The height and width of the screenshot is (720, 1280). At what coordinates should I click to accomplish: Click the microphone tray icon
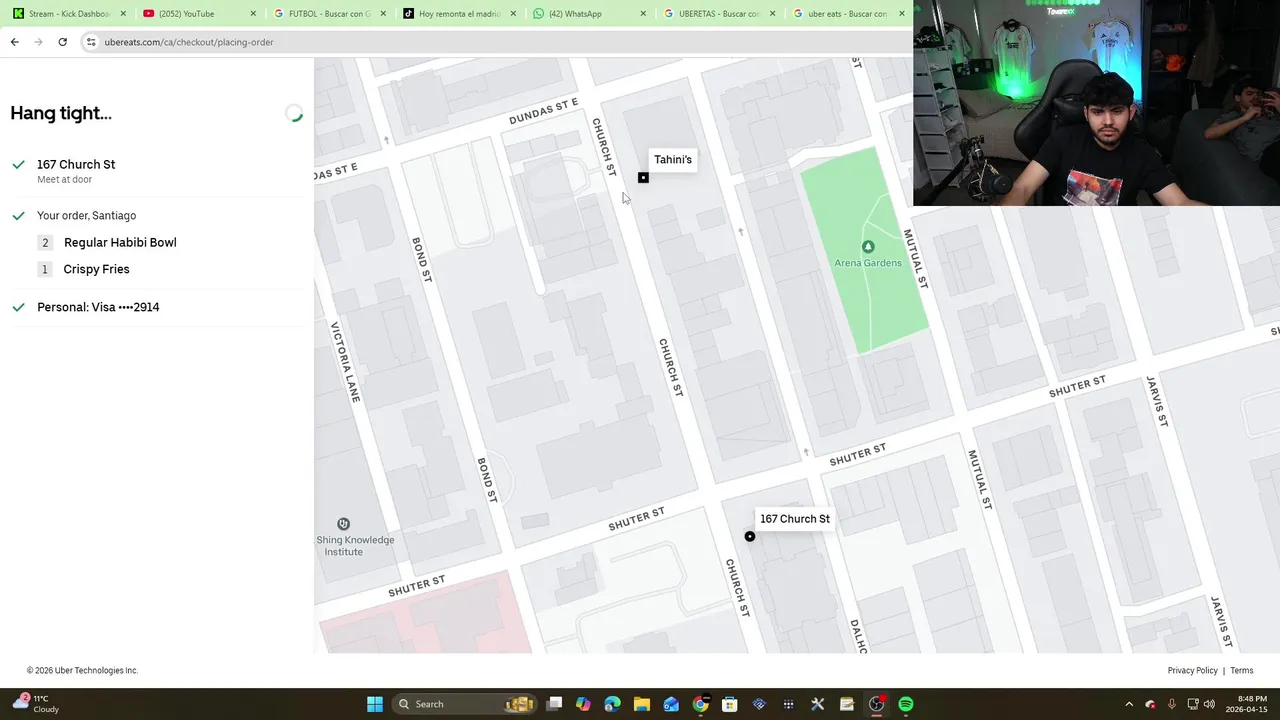tap(1171, 704)
